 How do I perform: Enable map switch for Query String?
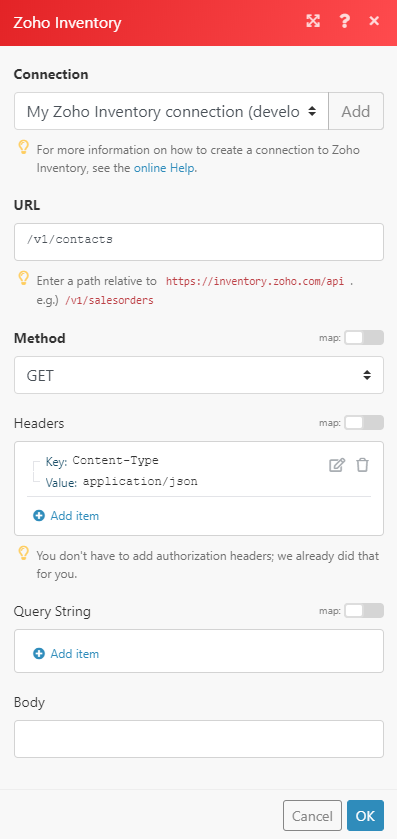coord(364,611)
